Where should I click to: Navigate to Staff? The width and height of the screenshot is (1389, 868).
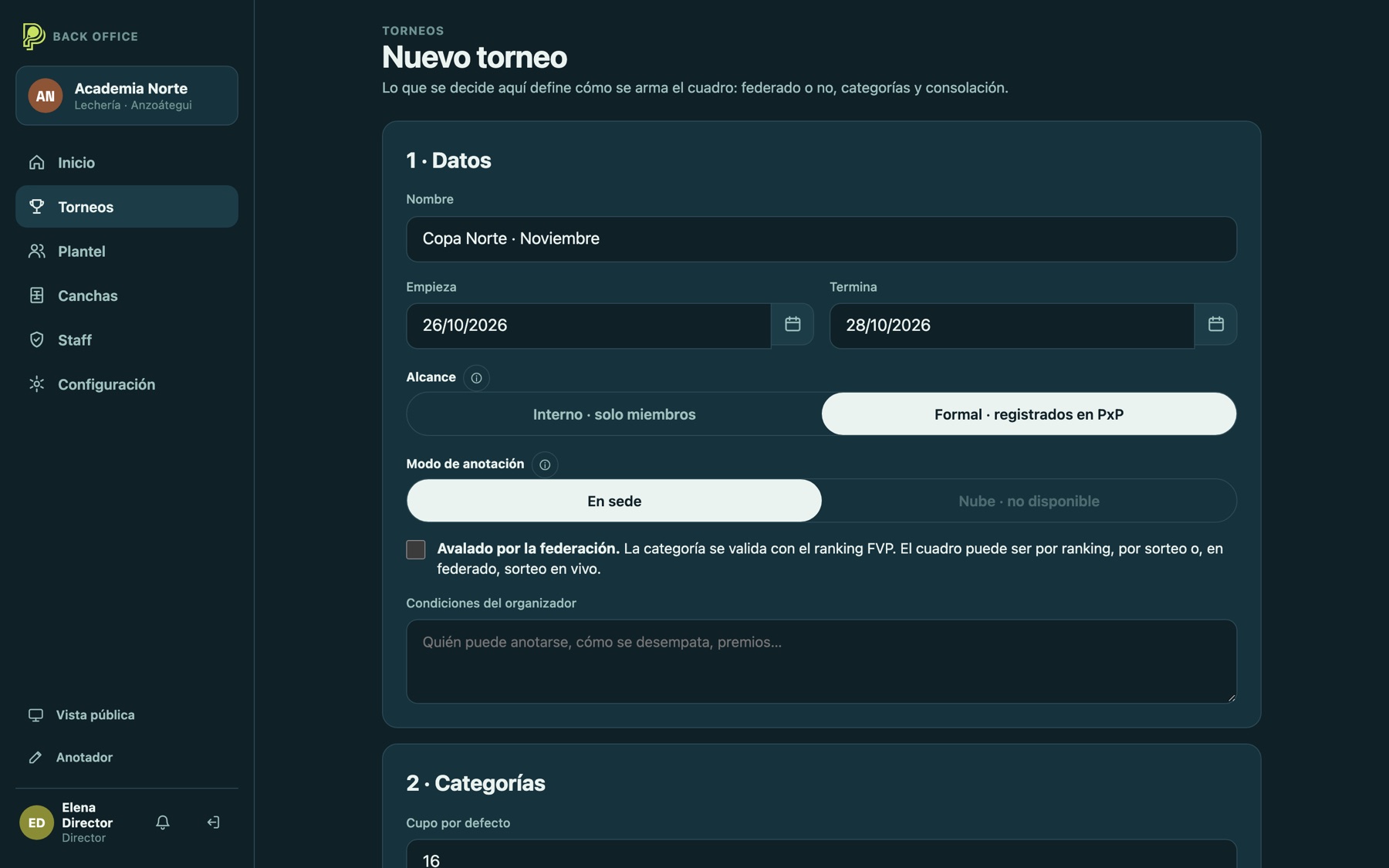pyautogui.click(x=127, y=339)
